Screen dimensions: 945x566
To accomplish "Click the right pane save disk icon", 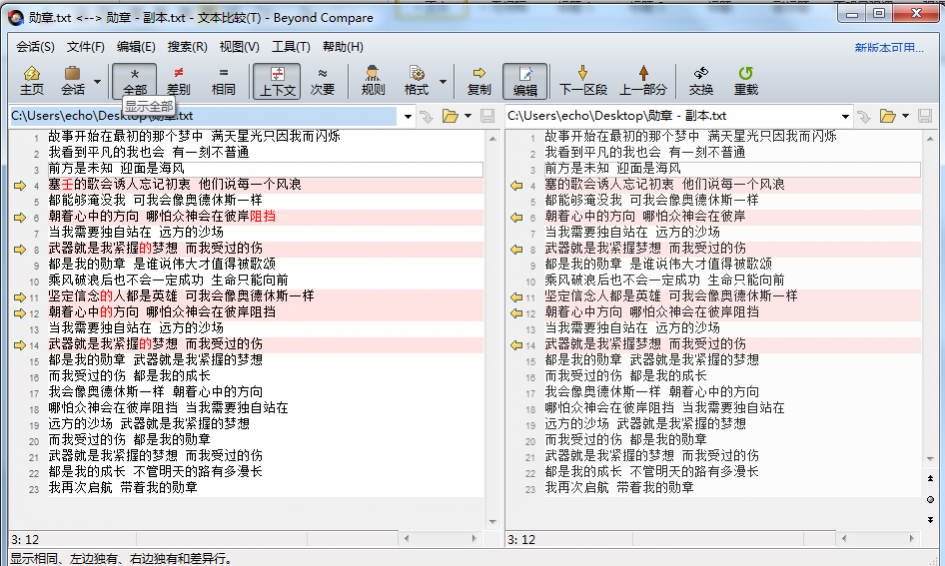I will click(x=925, y=116).
